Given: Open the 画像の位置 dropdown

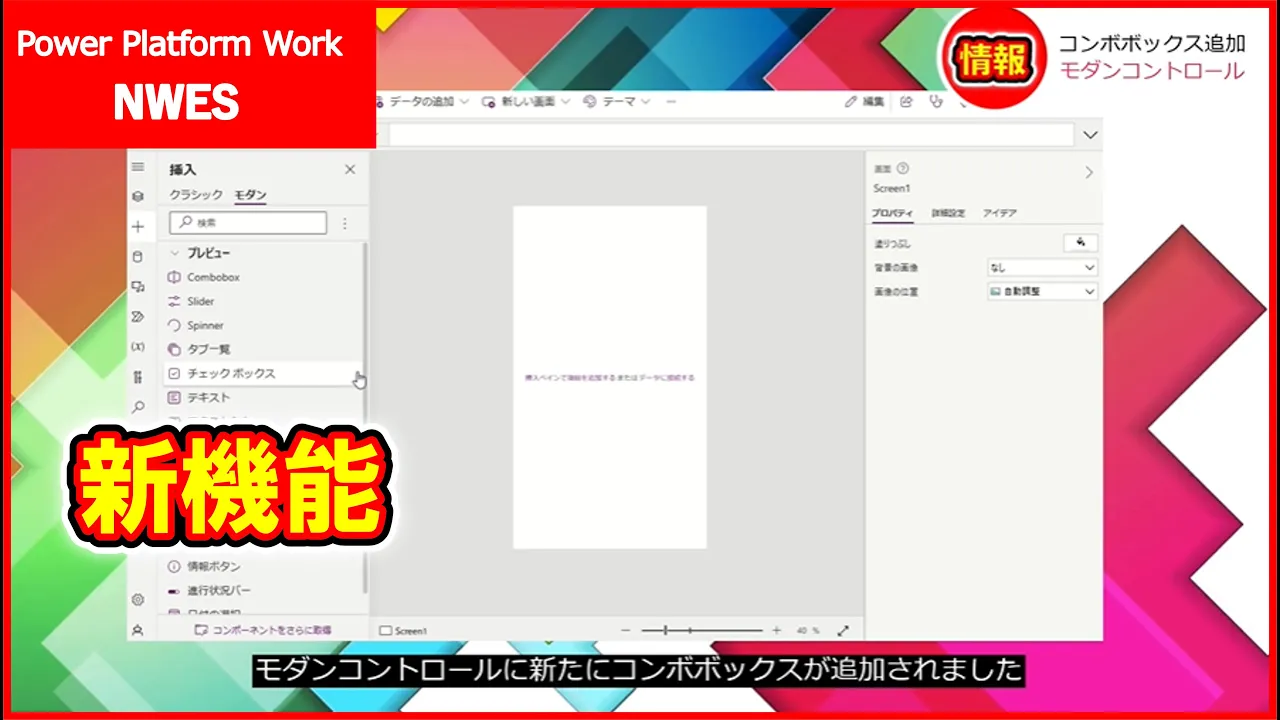Looking at the screenshot, I should point(1042,291).
